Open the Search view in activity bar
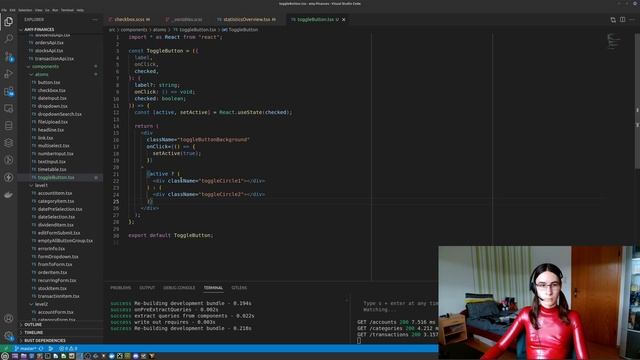The width and height of the screenshot is (640, 360). coord(9,39)
